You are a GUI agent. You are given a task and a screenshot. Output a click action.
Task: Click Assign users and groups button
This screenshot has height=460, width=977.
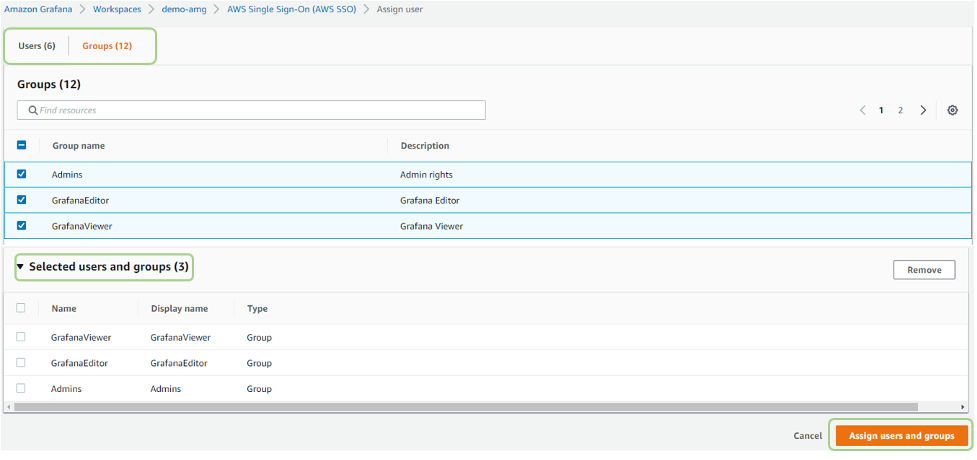(x=902, y=436)
